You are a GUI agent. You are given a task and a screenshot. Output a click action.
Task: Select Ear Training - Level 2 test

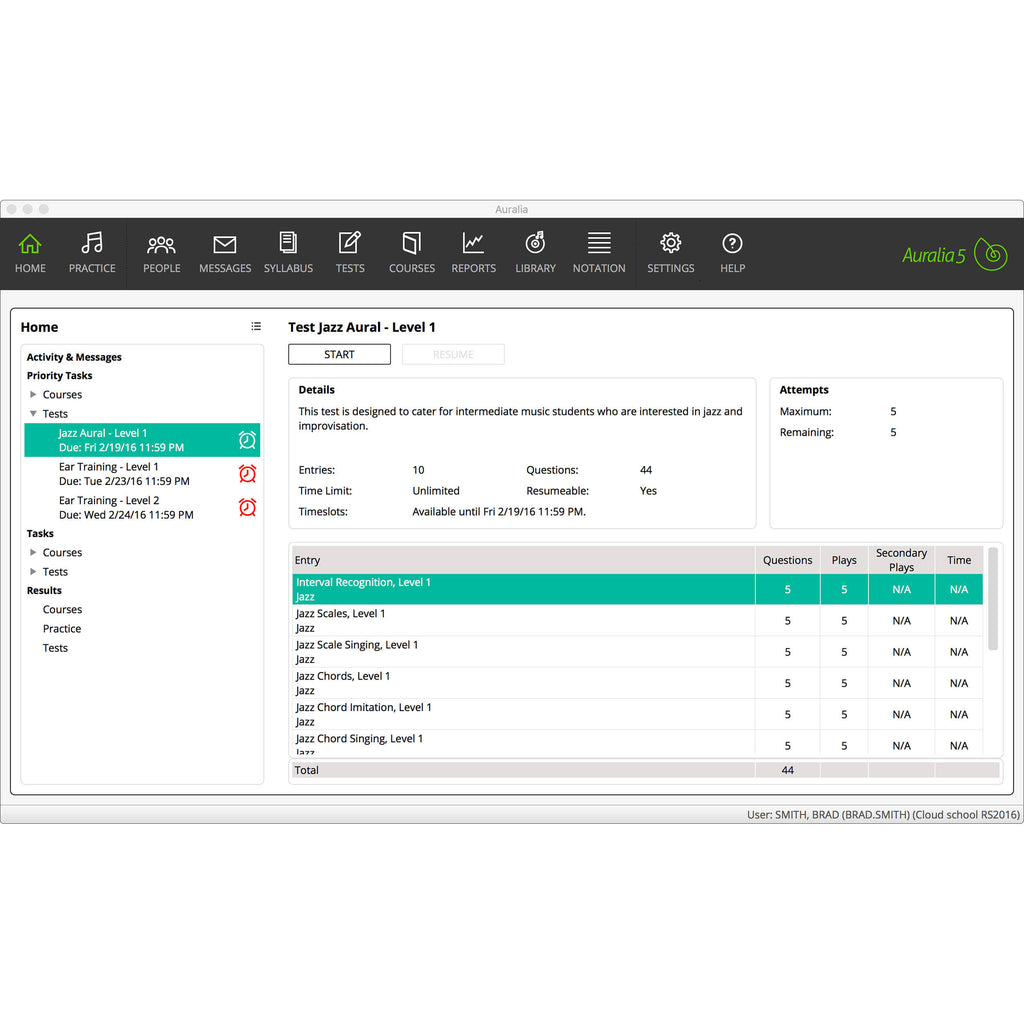coord(125,507)
